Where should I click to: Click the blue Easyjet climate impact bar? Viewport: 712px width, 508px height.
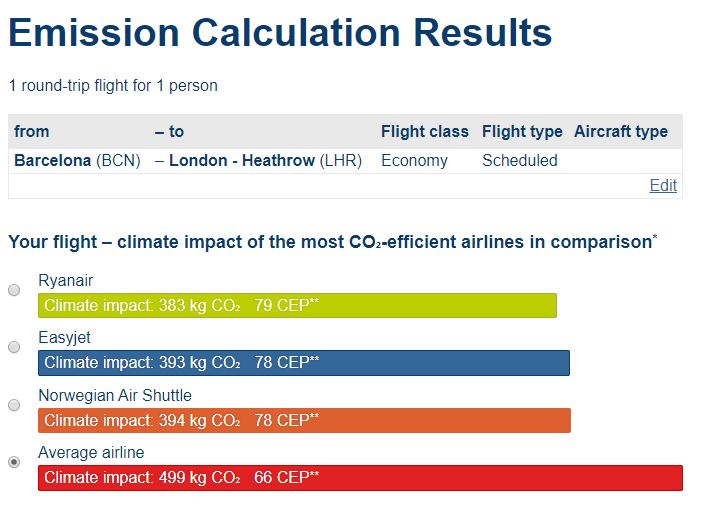(x=303, y=363)
